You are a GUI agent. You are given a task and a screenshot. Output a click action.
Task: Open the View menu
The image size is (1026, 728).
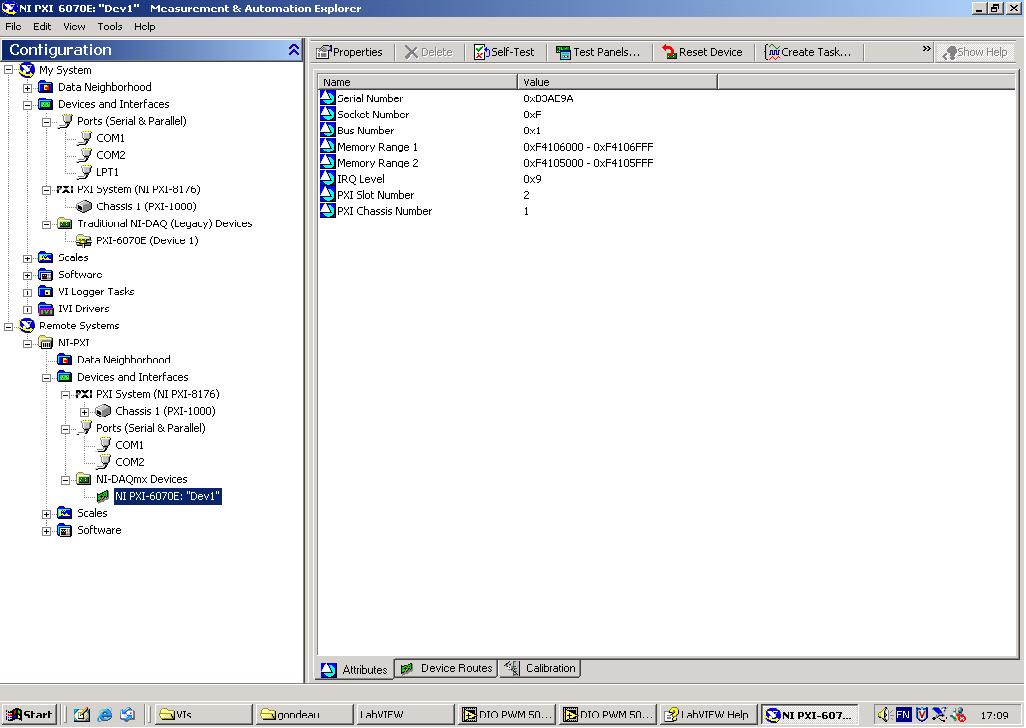[74, 26]
